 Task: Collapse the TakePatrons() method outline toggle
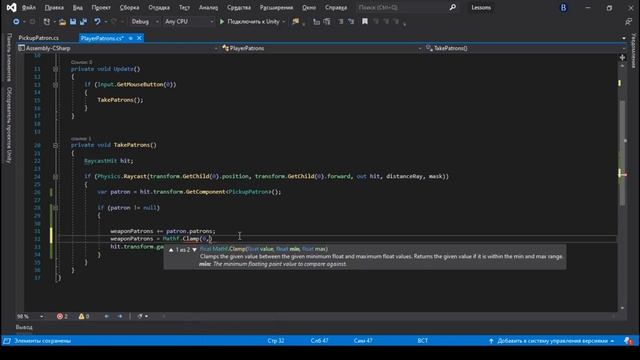[x=56, y=145]
